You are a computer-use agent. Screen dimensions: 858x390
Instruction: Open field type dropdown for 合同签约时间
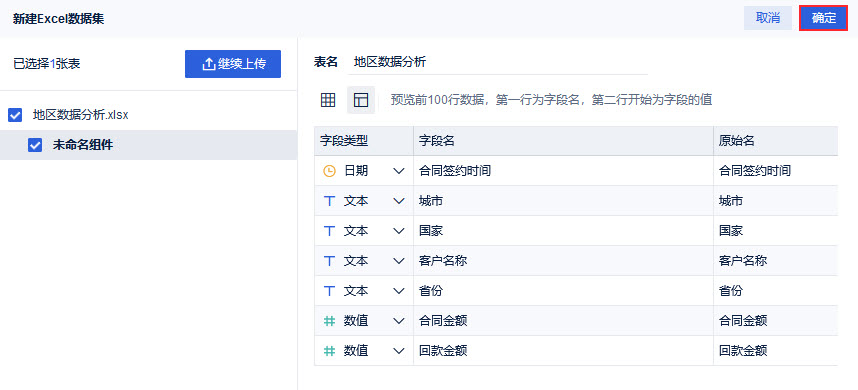coord(398,171)
